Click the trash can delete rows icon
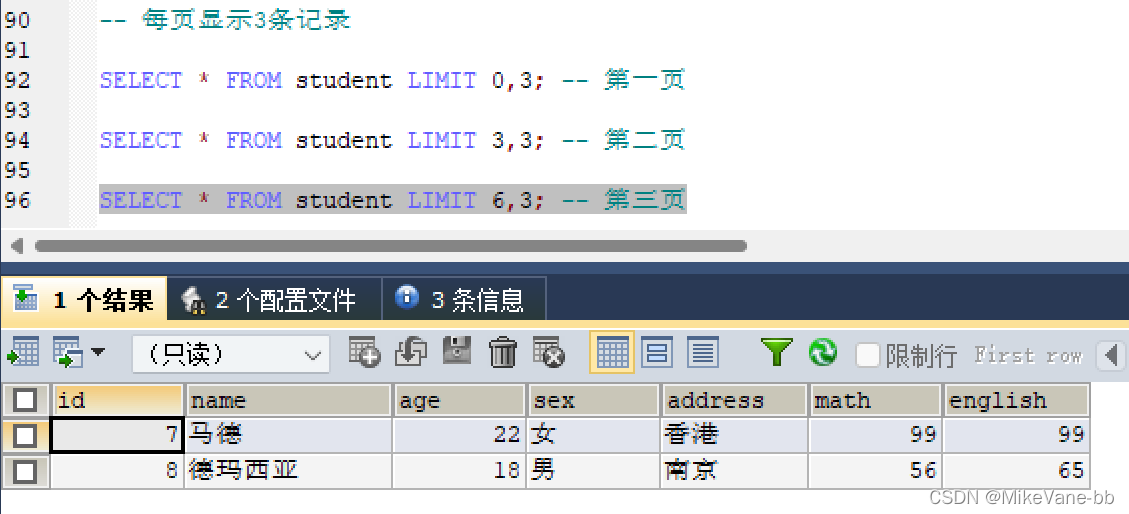The image size is (1129, 514). tap(503, 353)
